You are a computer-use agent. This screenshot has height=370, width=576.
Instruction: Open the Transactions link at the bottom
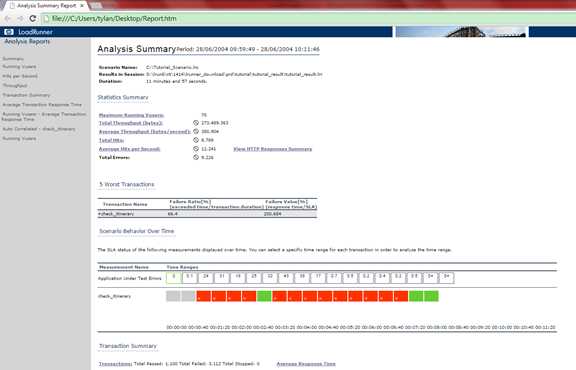115,364
